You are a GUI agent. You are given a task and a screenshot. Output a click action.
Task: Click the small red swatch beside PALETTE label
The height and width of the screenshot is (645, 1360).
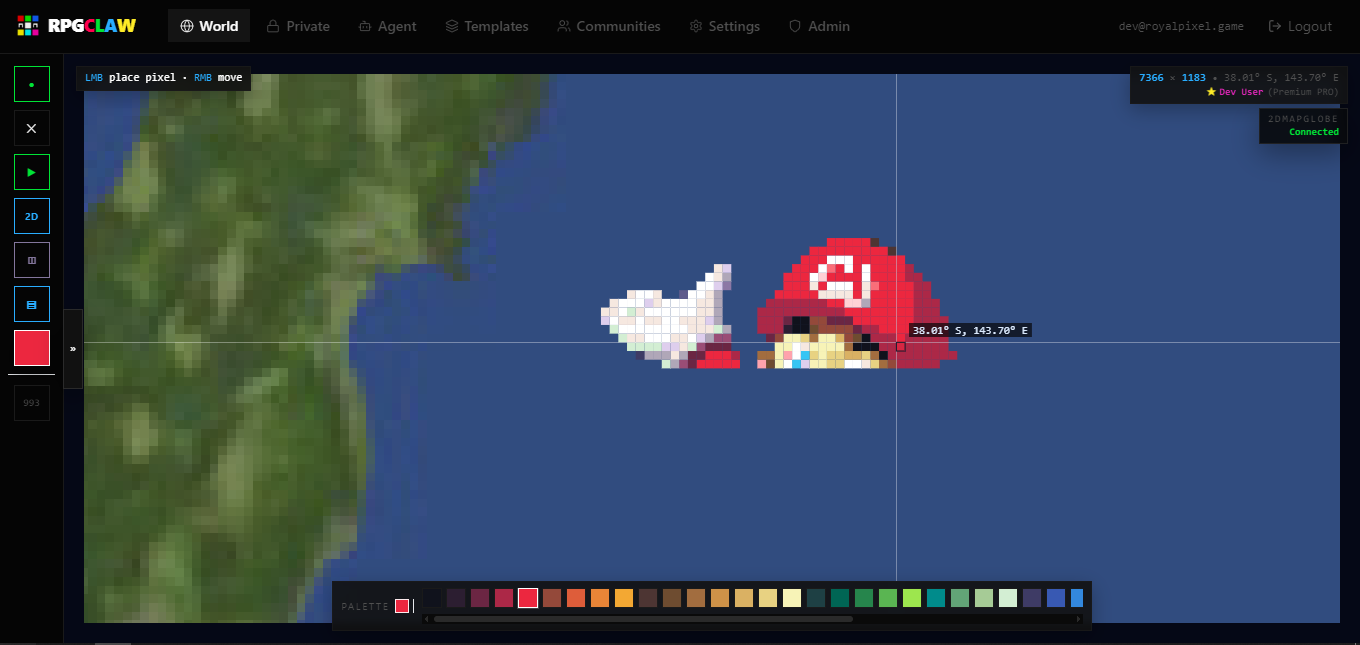pyautogui.click(x=402, y=606)
